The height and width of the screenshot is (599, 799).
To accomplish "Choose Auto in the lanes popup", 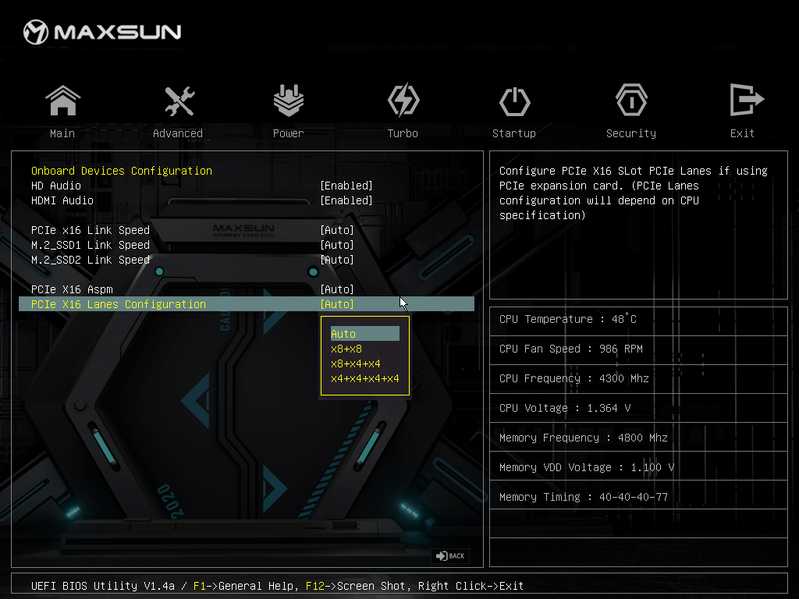I will click(365, 334).
